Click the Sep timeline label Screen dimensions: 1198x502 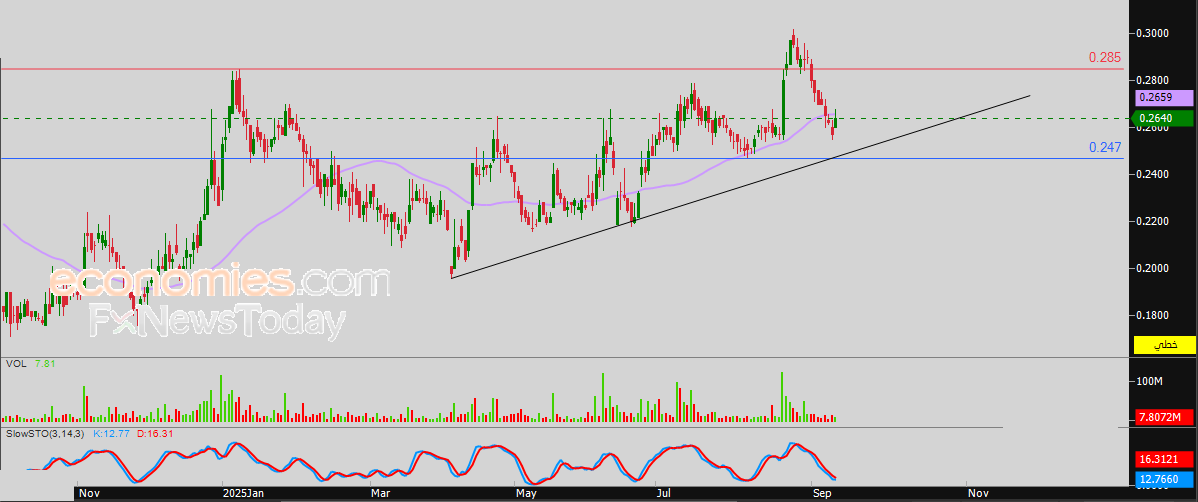(x=824, y=494)
